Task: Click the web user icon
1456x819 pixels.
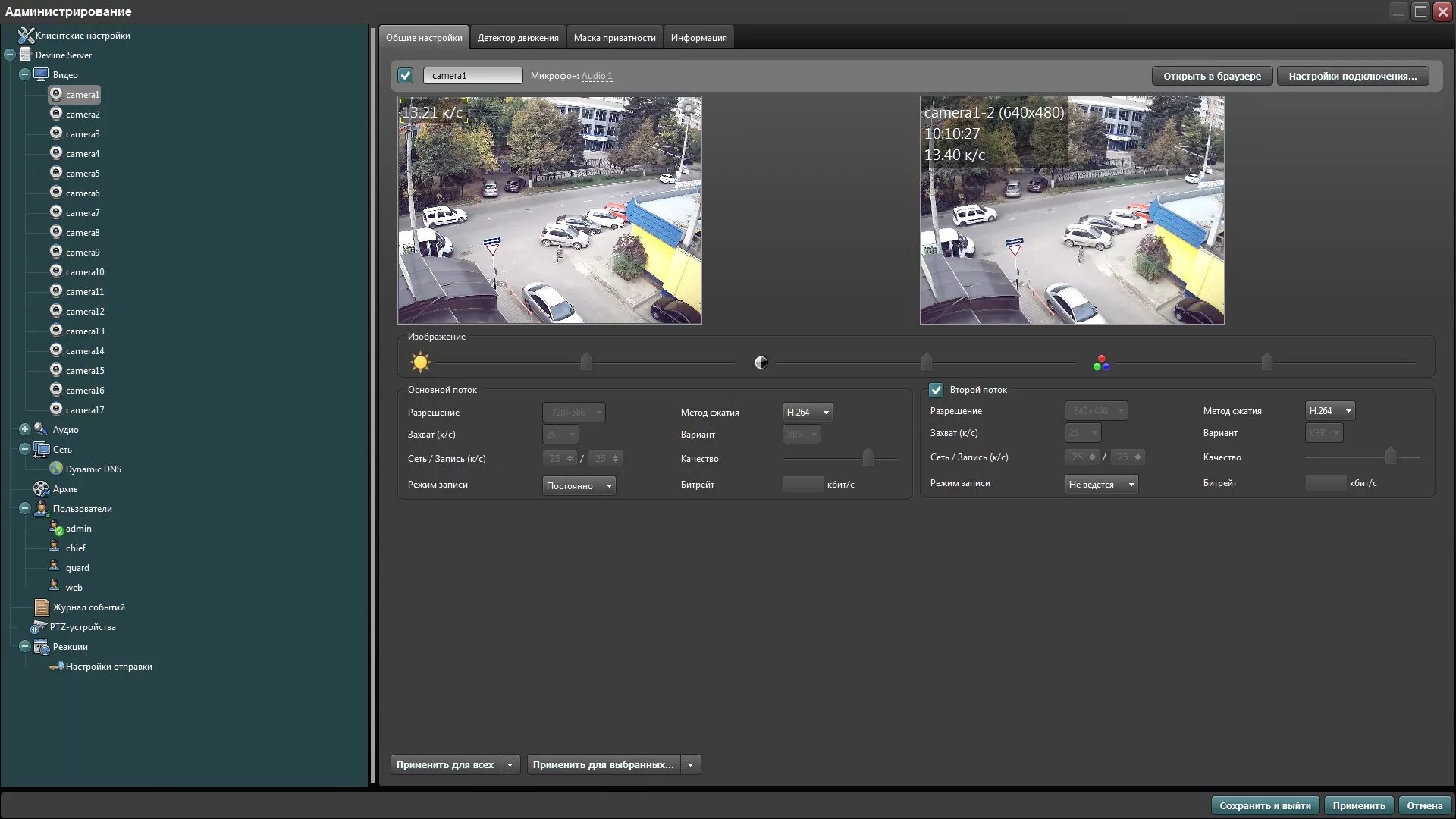Action: pyautogui.click(x=54, y=587)
